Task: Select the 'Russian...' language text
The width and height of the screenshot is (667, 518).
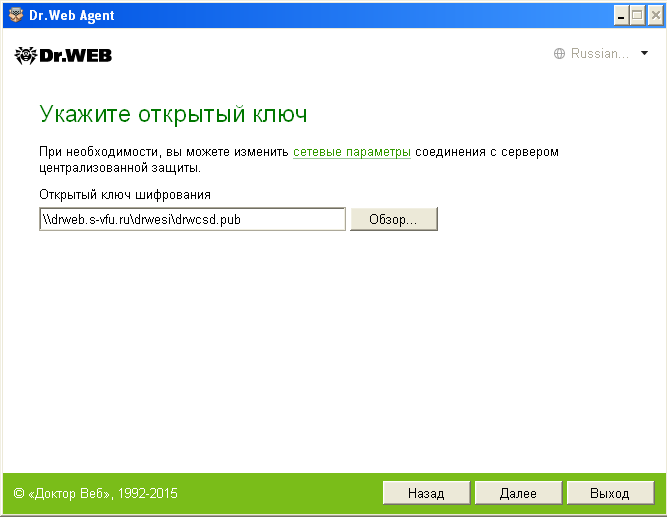Action: click(x=599, y=54)
